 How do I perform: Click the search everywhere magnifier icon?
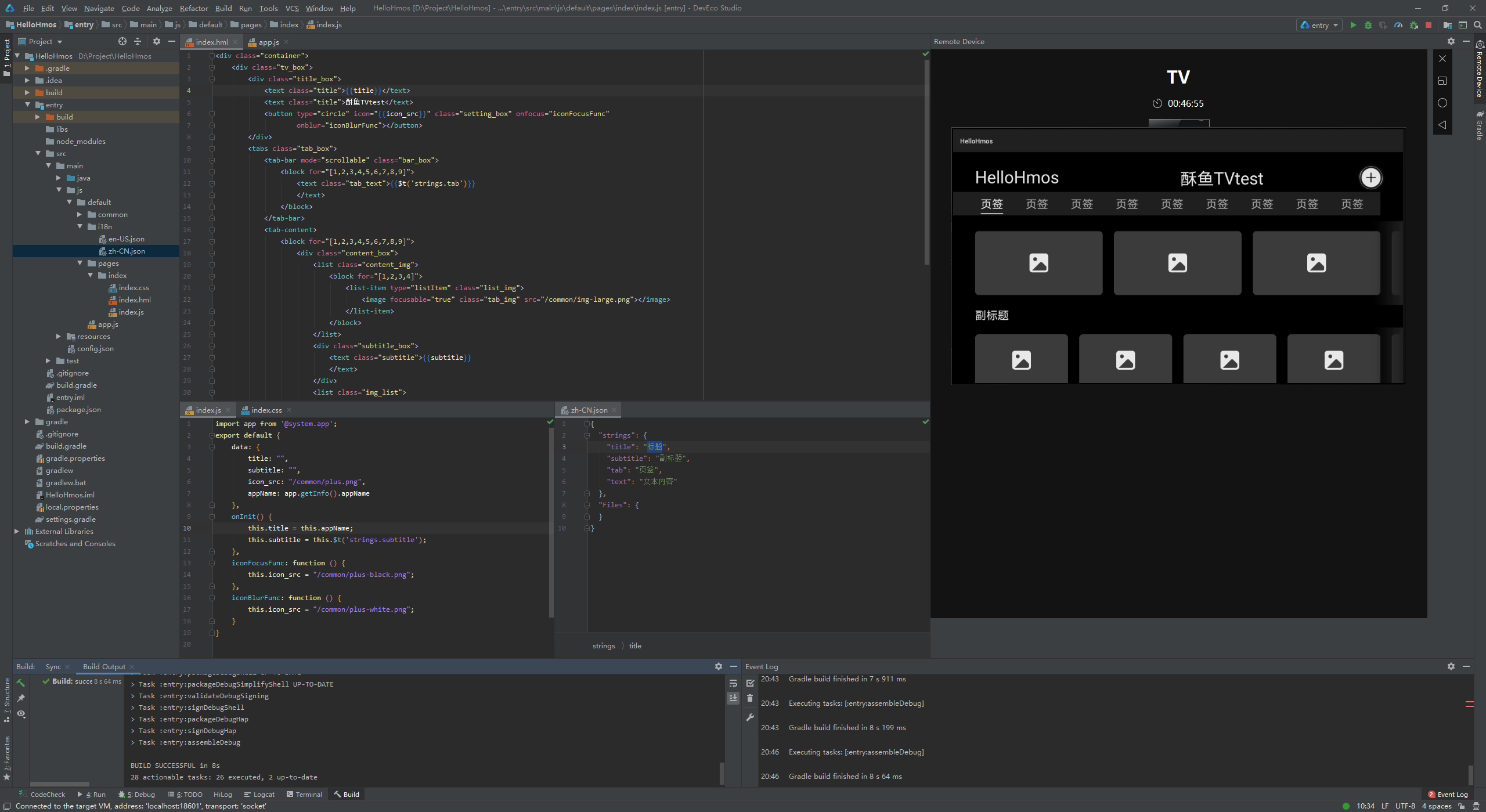point(1478,25)
